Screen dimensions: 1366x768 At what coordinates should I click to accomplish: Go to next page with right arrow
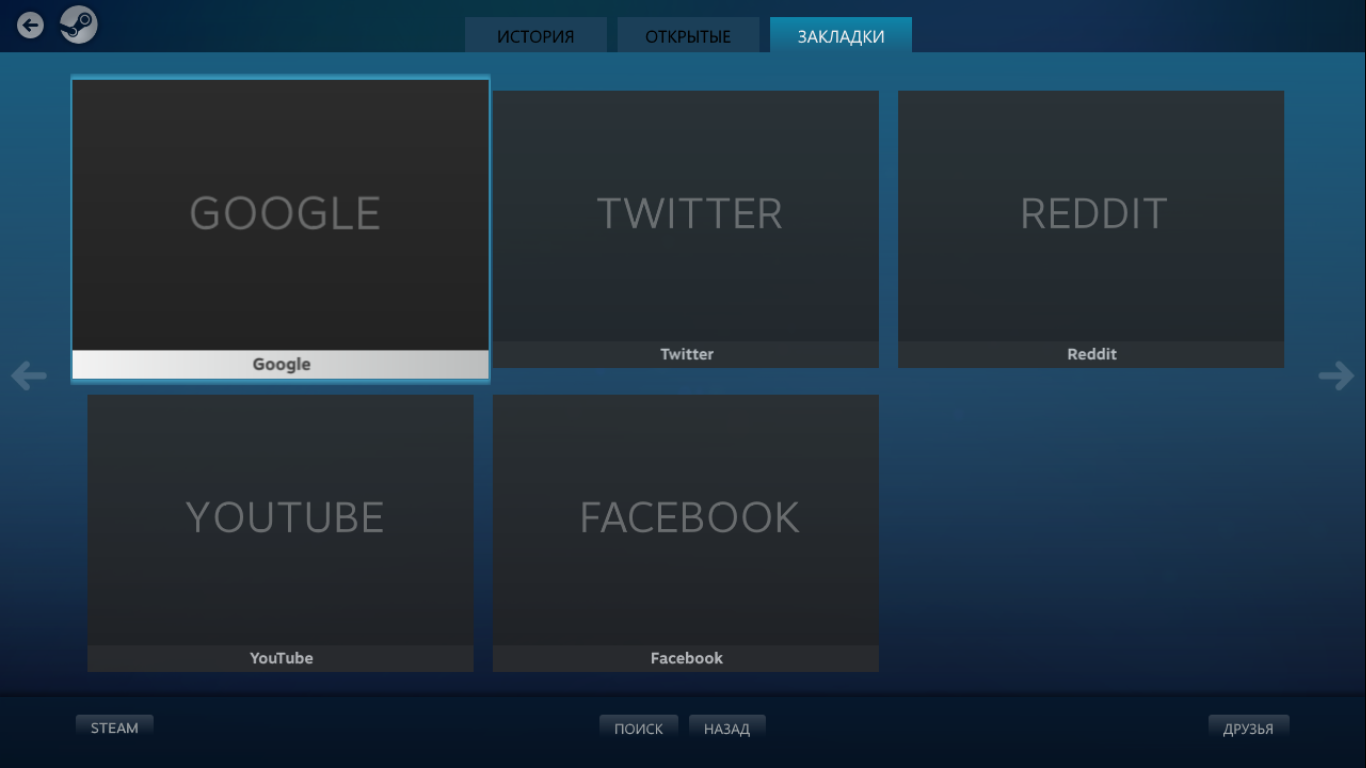click(1336, 376)
